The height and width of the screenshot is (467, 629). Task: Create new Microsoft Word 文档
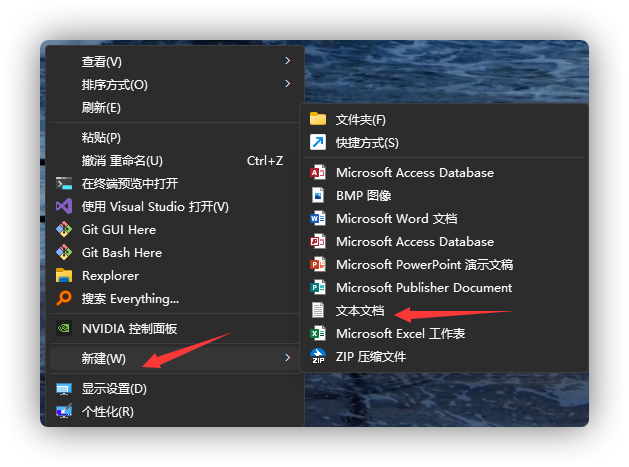444,218
